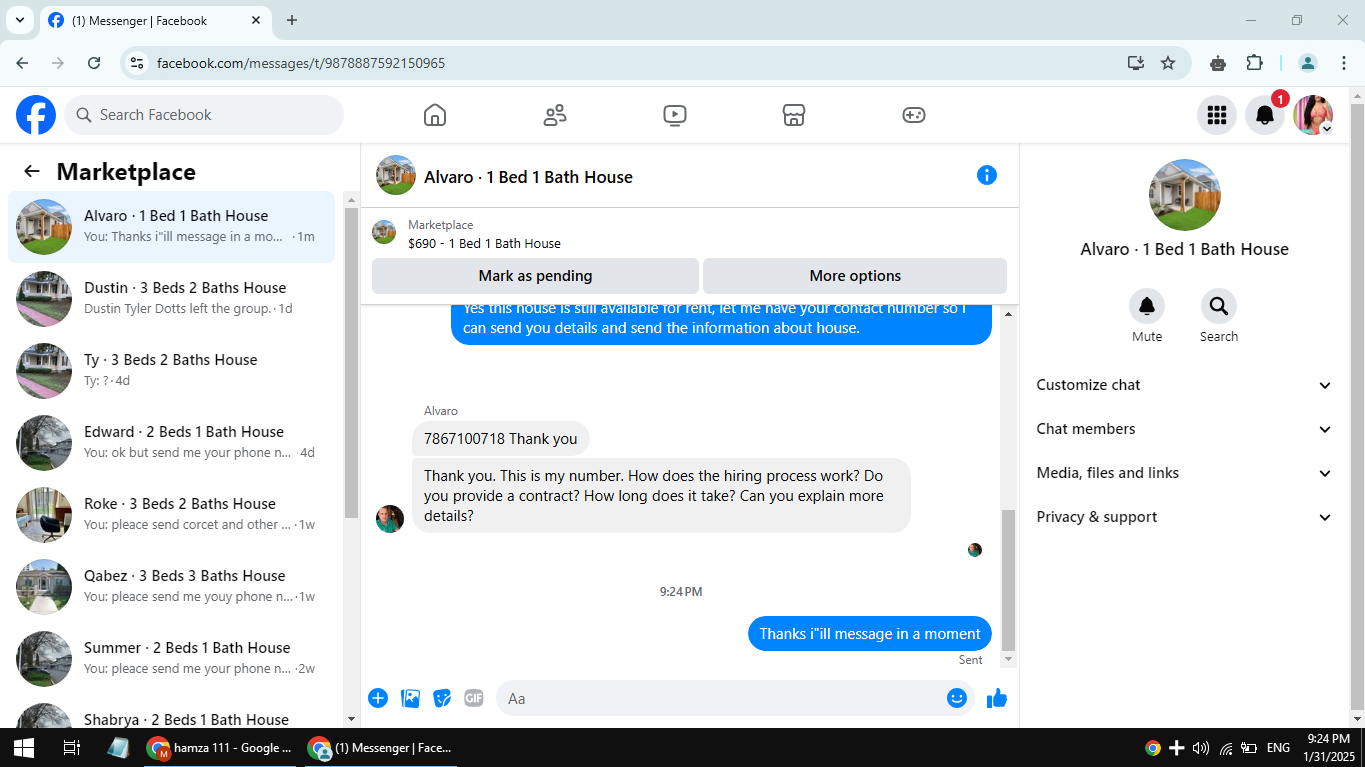Open the Alvaro 1 Bed 1 Bath House chat
Image resolution: width=1365 pixels, height=767 pixels.
pyautogui.click(x=172, y=227)
